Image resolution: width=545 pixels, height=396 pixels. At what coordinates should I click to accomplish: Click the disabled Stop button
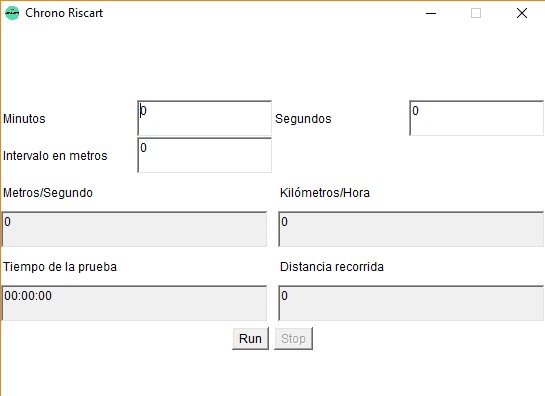click(x=293, y=338)
